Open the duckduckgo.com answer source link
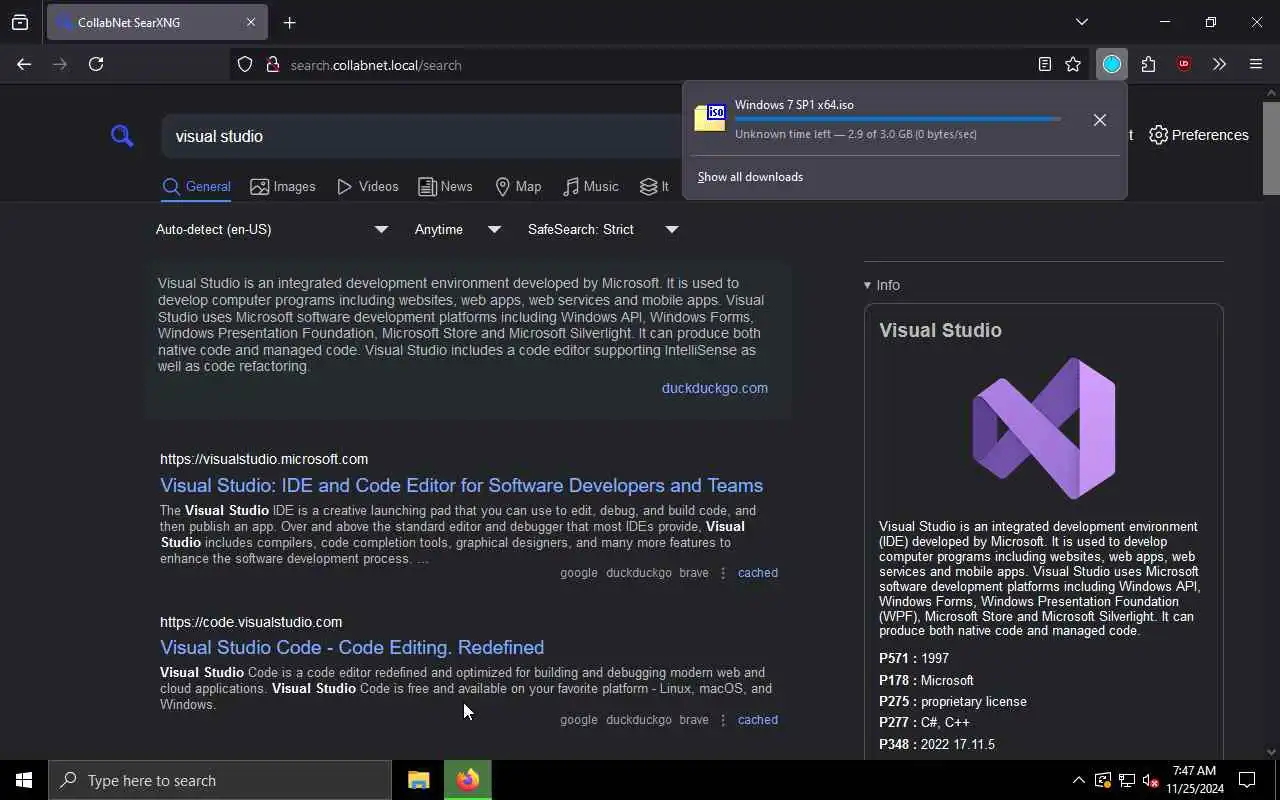1280x800 pixels. click(715, 388)
